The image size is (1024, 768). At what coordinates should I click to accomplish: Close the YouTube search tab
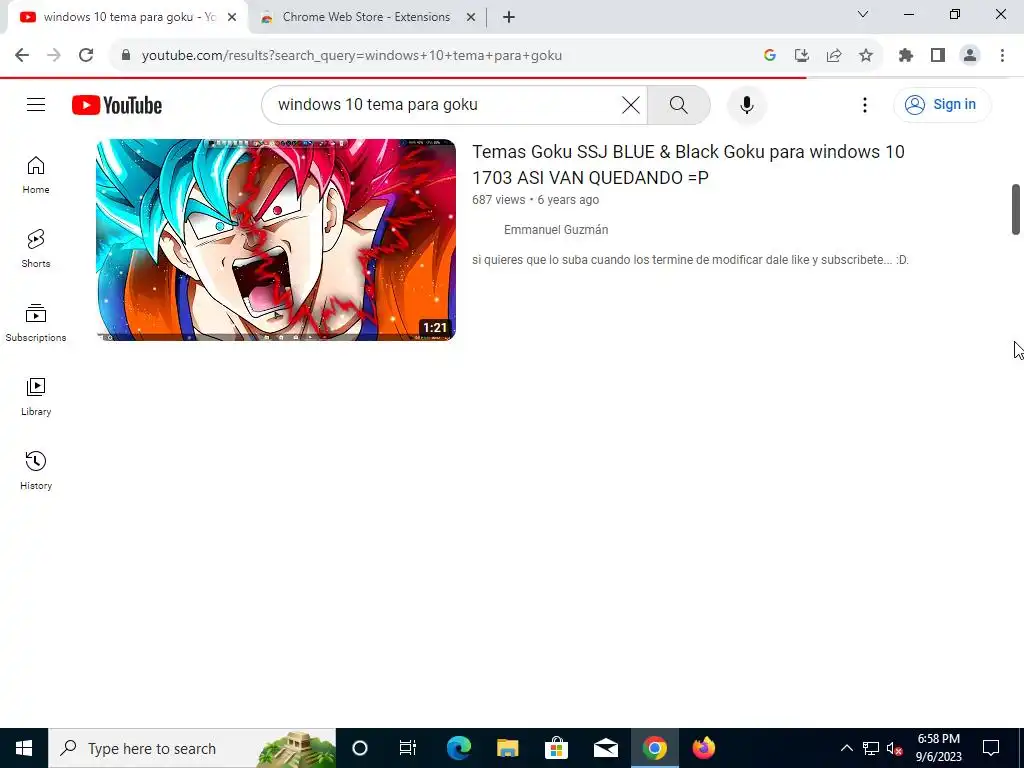click(232, 17)
